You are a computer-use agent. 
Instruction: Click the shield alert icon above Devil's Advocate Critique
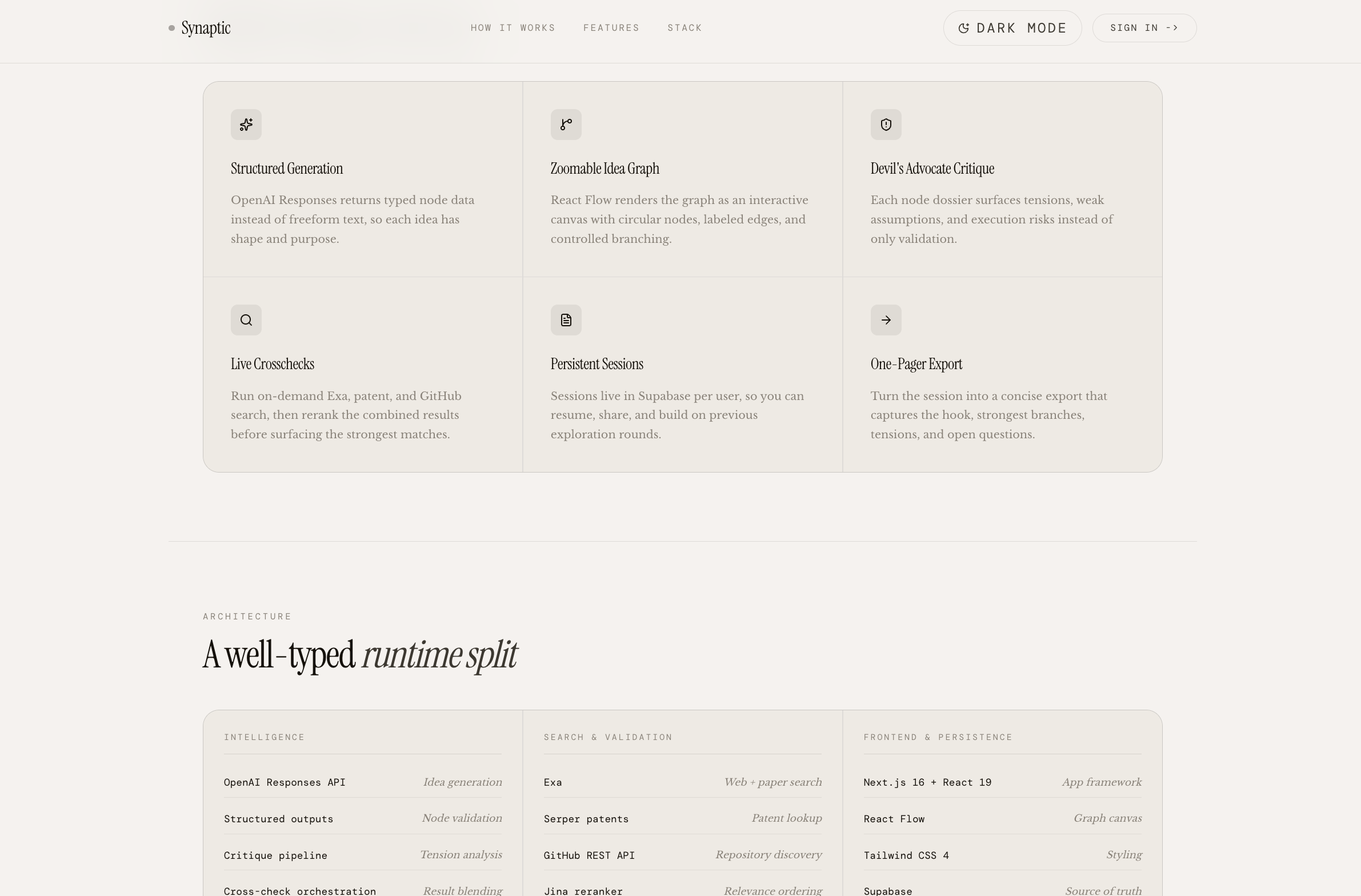[886, 125]
